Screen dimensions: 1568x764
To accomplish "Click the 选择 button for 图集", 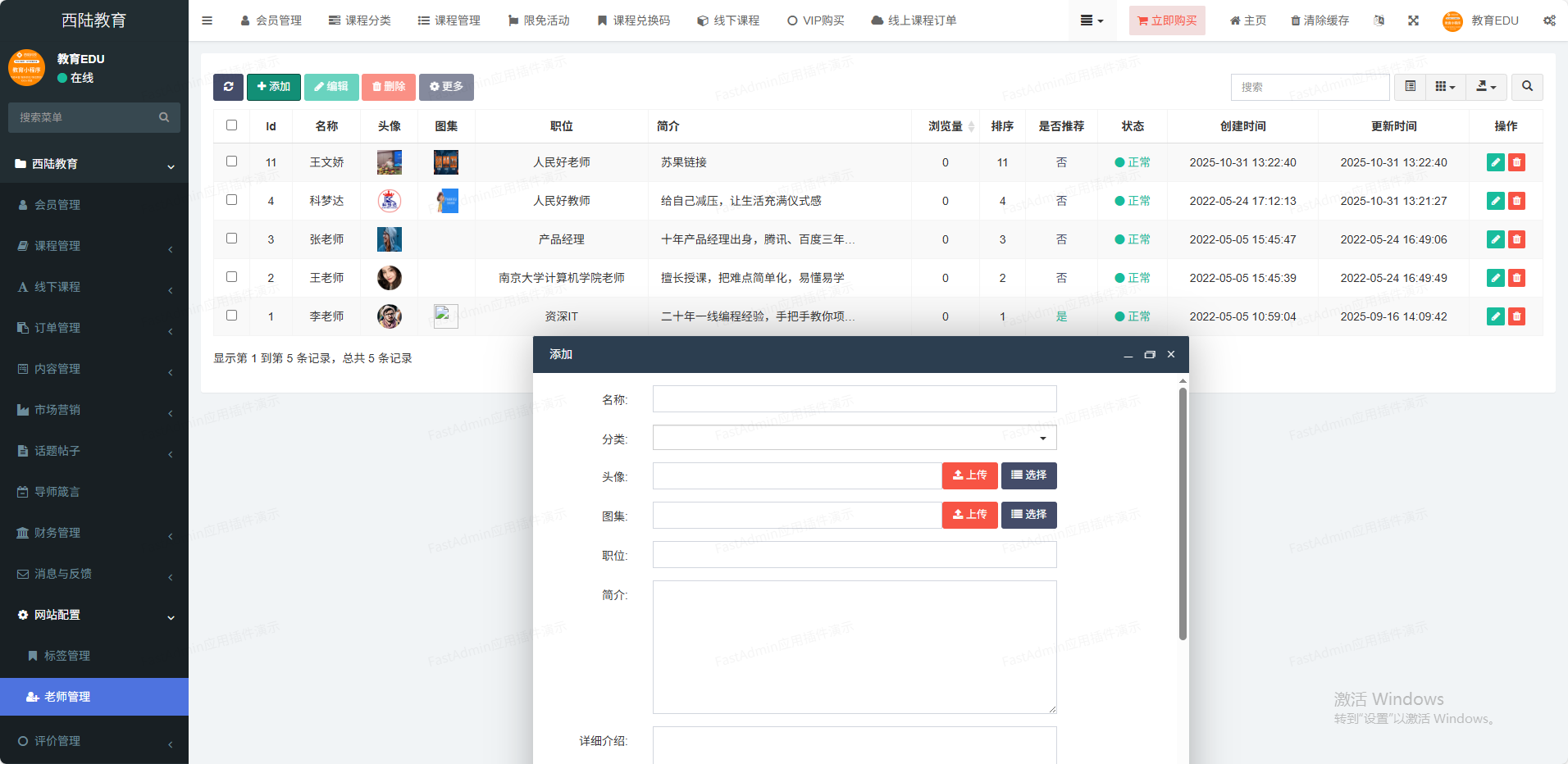I will [1028, 515].
